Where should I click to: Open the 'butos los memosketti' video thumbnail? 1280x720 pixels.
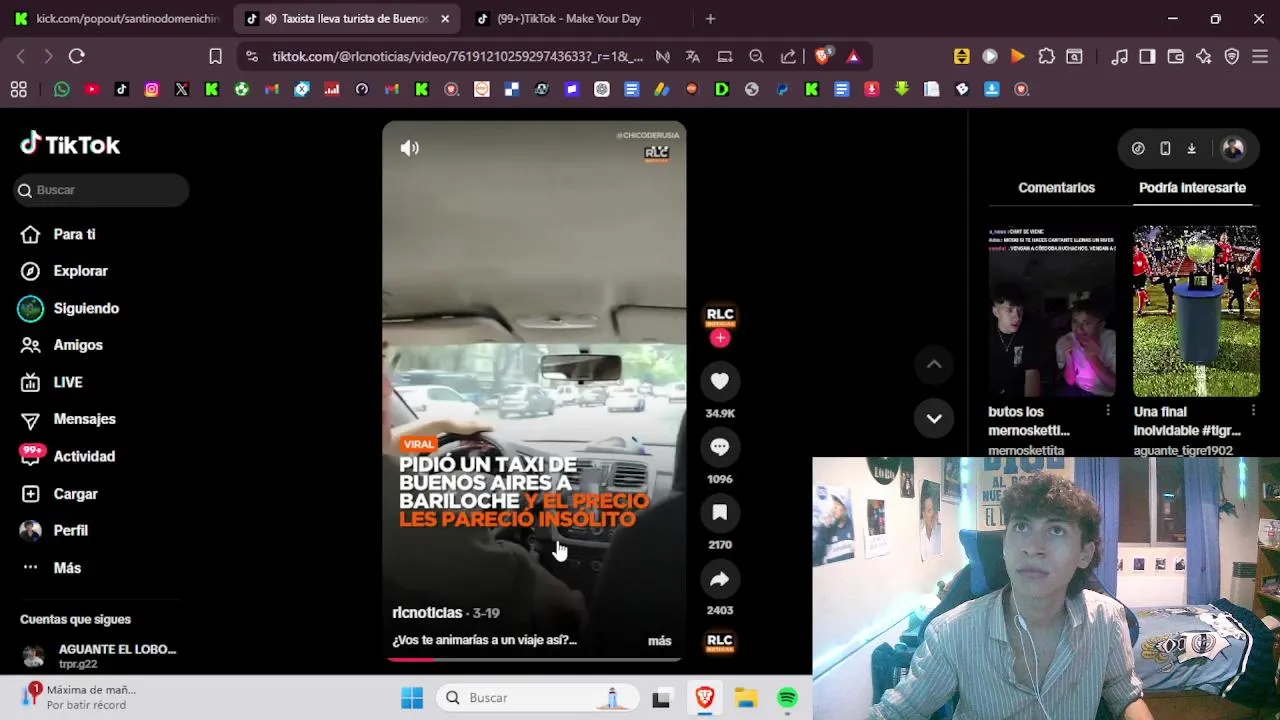tap(1052, 311)
